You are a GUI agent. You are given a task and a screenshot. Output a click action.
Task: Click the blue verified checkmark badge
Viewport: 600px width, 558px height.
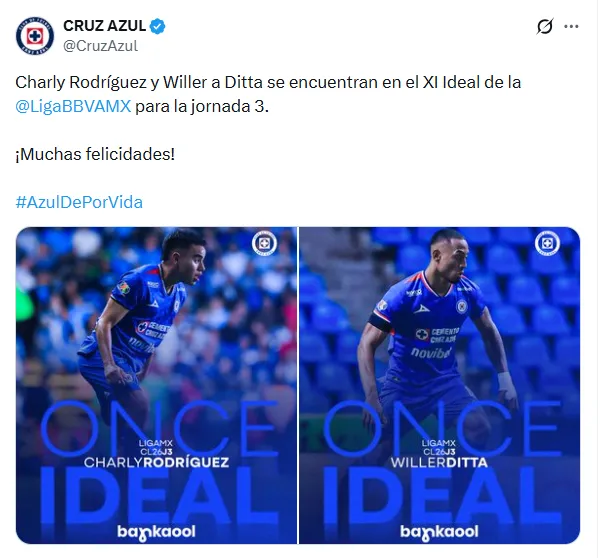(157, 26)
